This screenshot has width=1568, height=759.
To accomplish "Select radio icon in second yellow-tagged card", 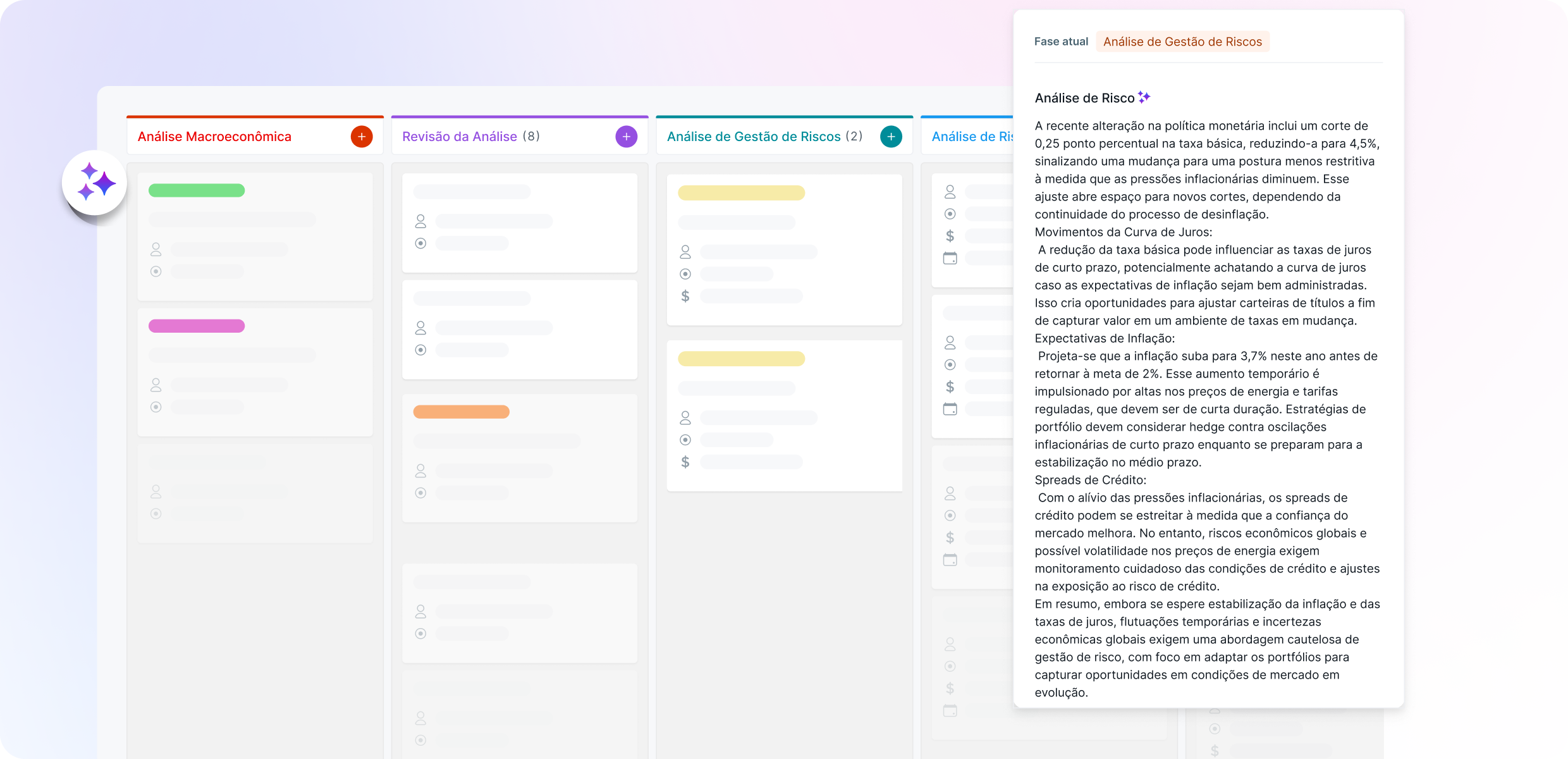I will 685,440.
